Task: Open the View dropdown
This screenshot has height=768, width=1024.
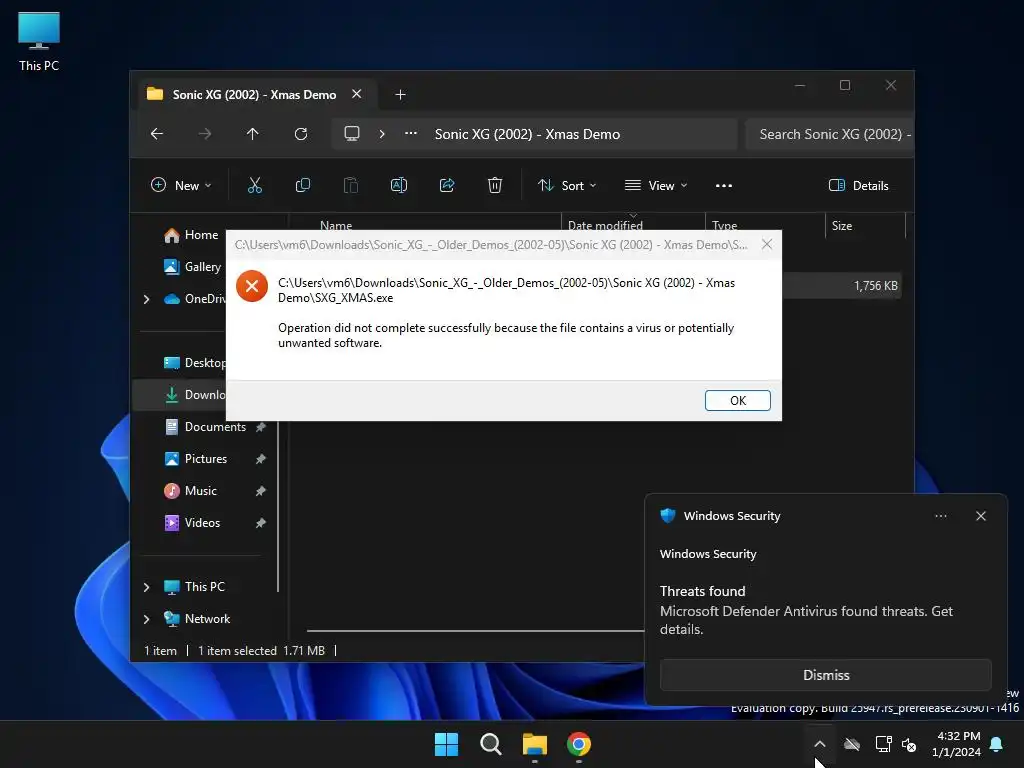Action: (x=656, y=185)
